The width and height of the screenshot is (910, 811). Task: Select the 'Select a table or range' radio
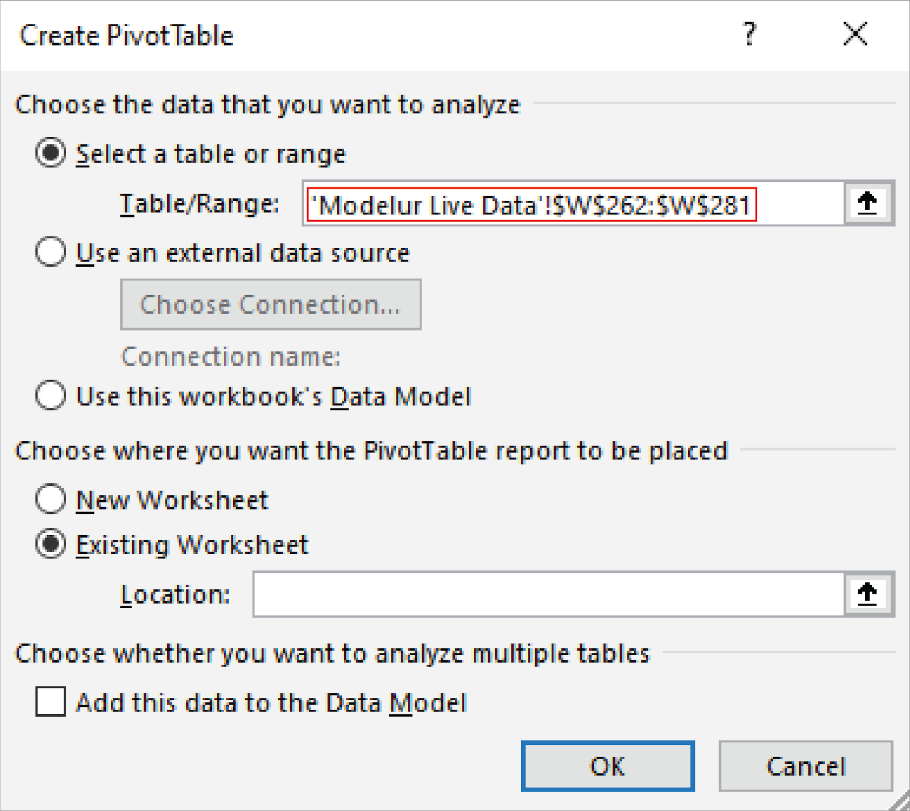(50, 154)
